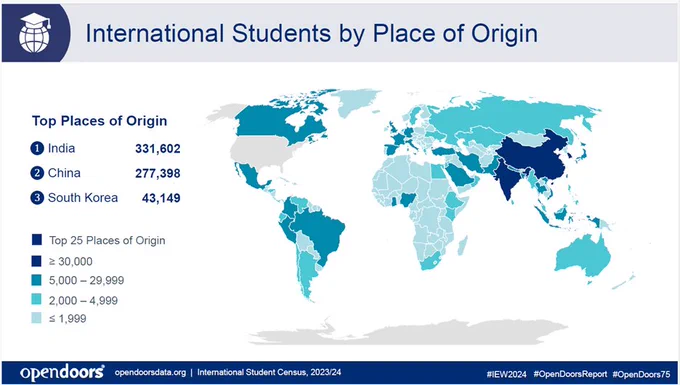
Task: Click the ≥ 30,000 legend color swatch
Action: [36, 261]
